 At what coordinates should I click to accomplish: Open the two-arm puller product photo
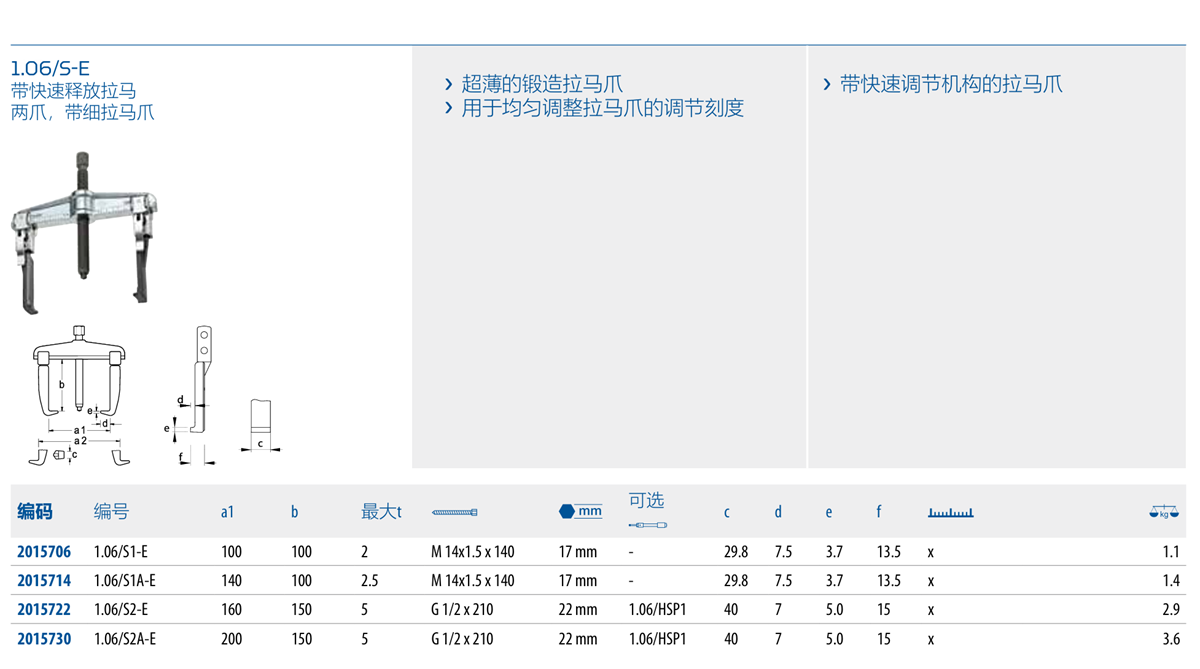click(x=84, y=230)
